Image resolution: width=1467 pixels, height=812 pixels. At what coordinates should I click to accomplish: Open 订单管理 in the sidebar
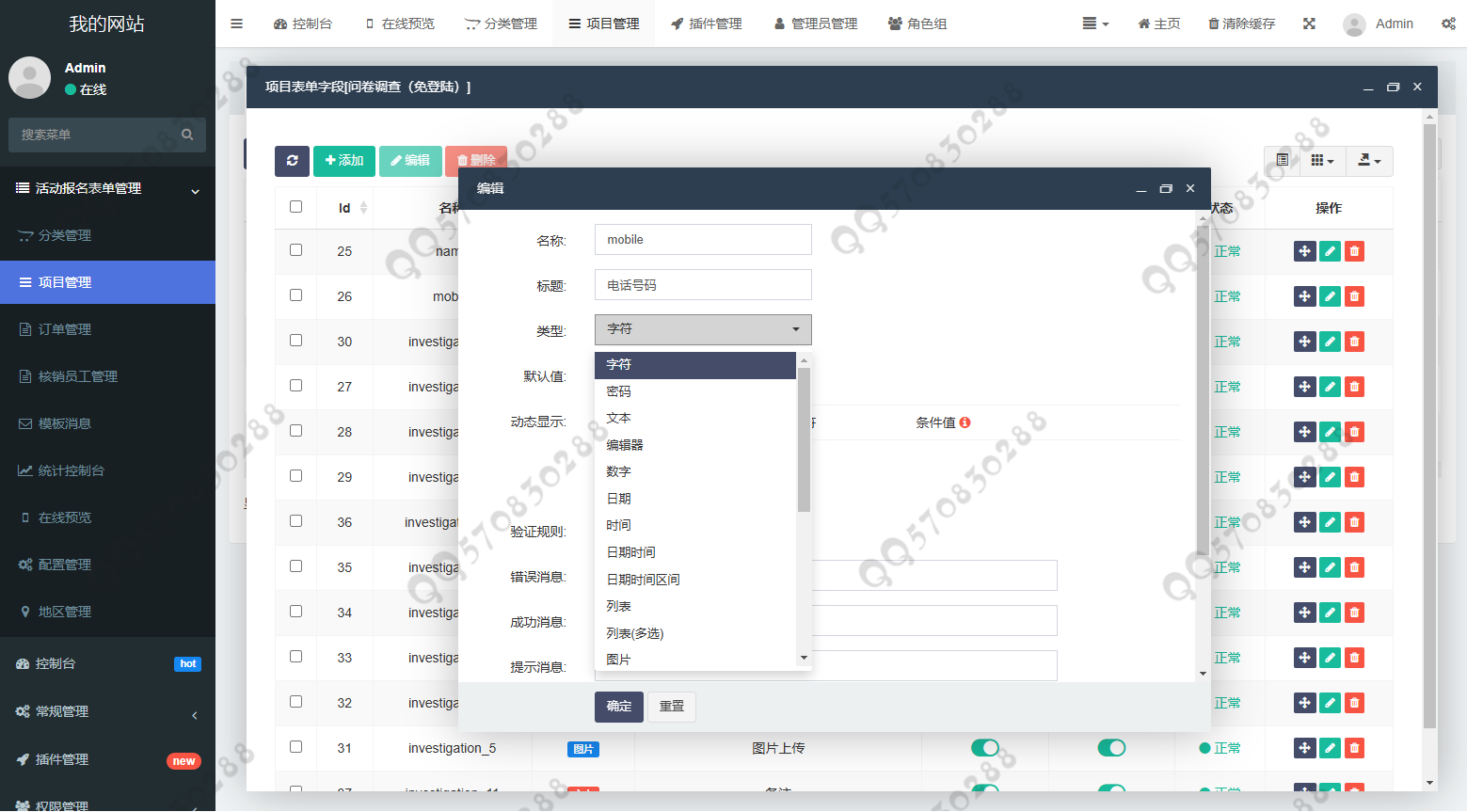[x=65, y=329]
